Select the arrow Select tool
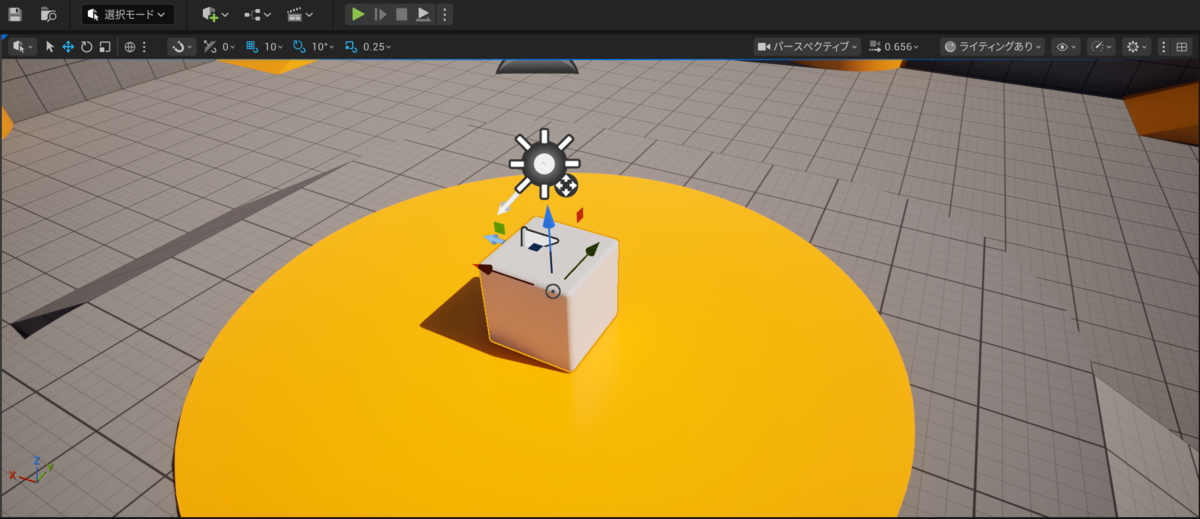Screen dimensions: 1200x519 (50, 46)
